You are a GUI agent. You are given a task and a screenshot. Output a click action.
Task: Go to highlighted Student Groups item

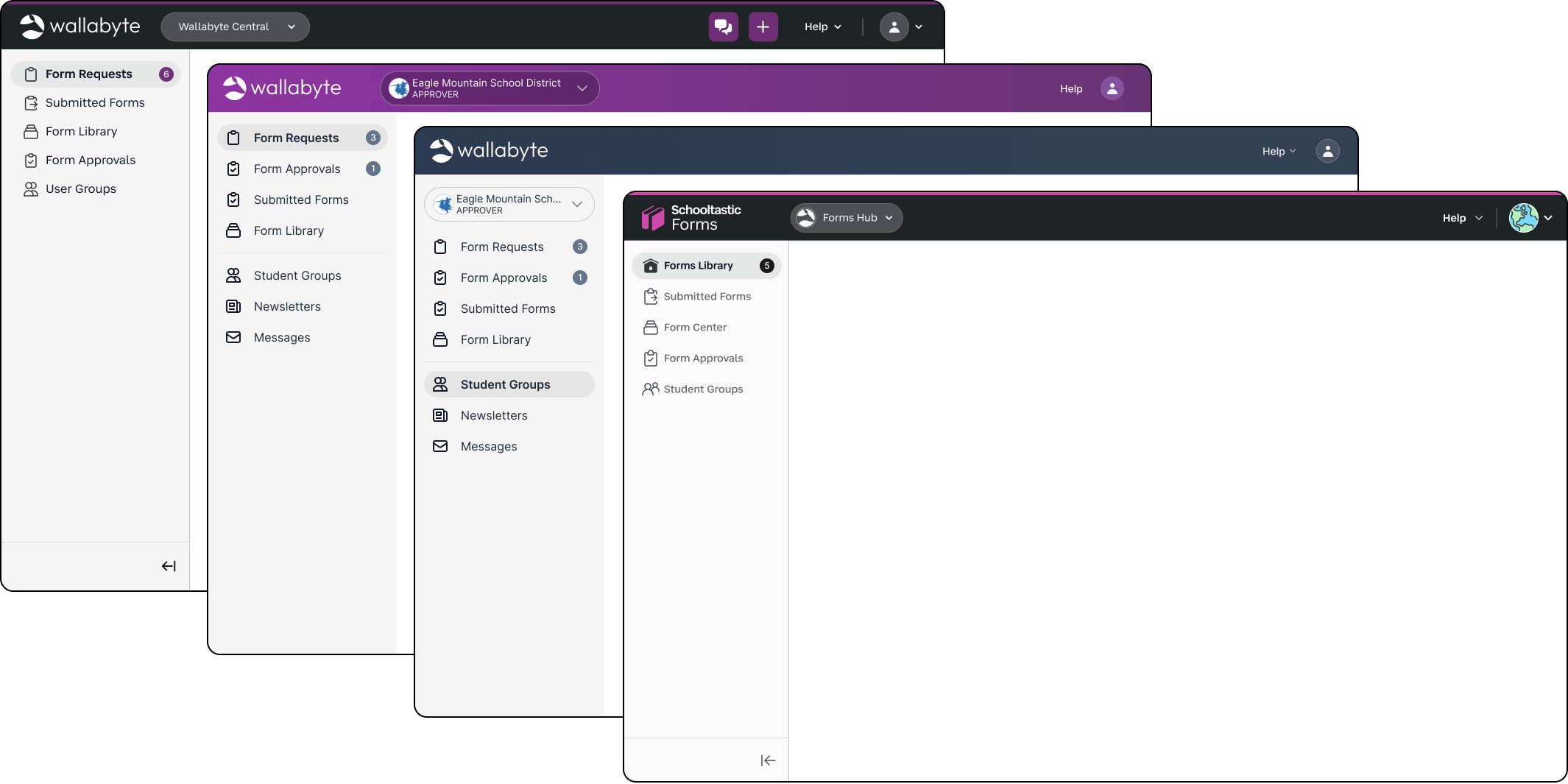point(505,385)
